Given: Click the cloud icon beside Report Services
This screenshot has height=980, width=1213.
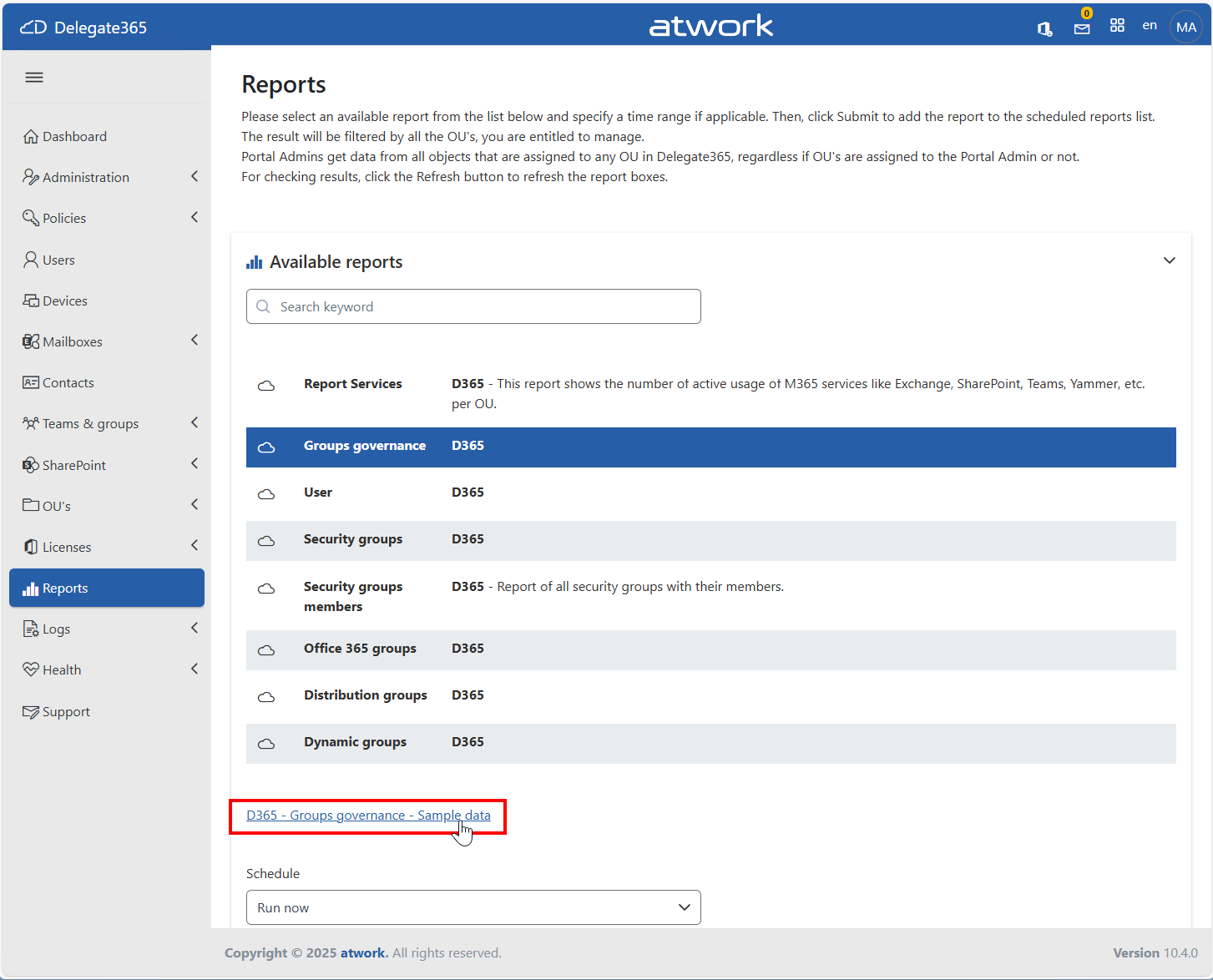Looking at the screenshot, I should pos(266,386).
